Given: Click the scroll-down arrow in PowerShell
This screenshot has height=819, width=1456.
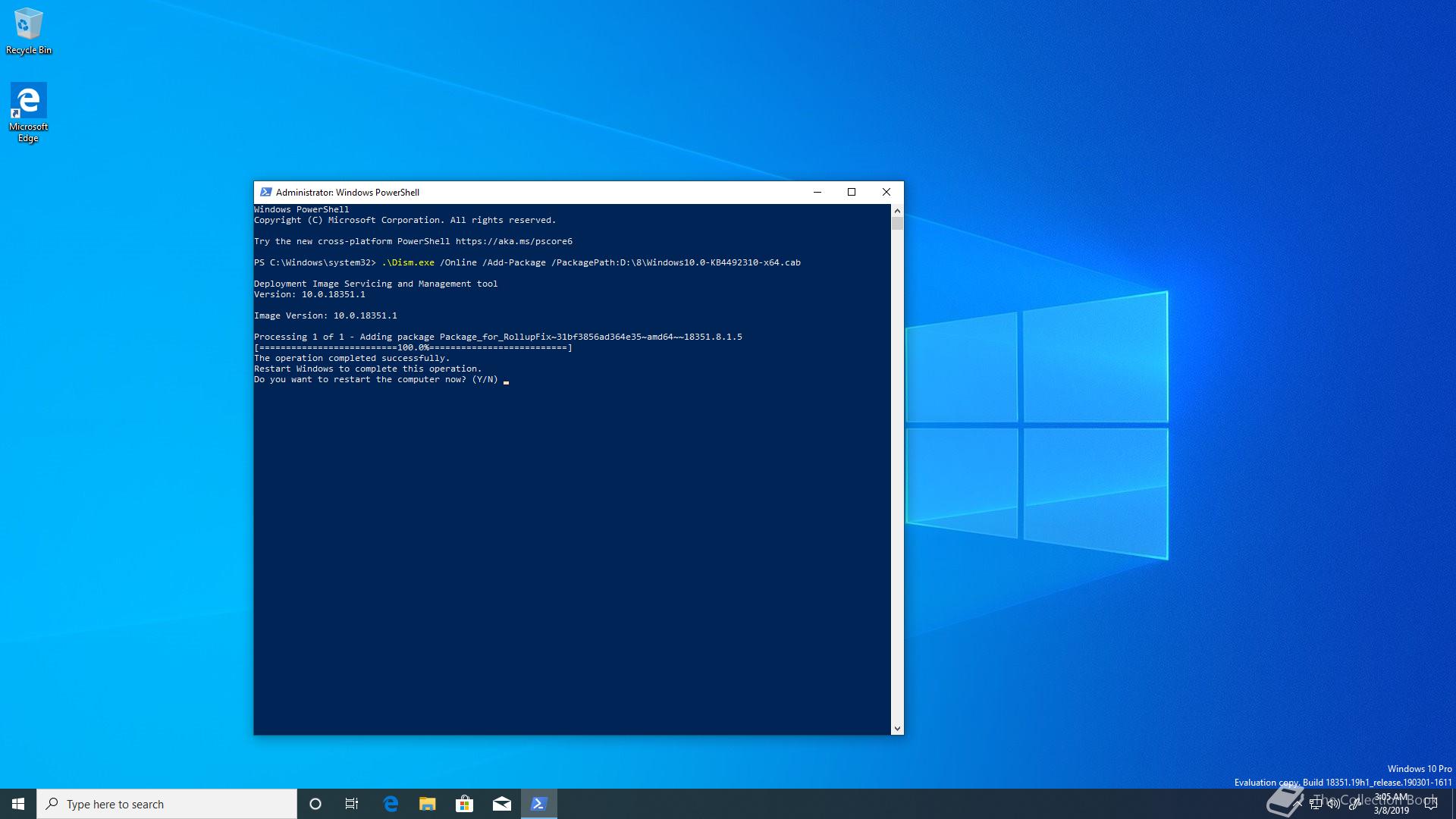Looking at the screenshot, I should [897, 728].
